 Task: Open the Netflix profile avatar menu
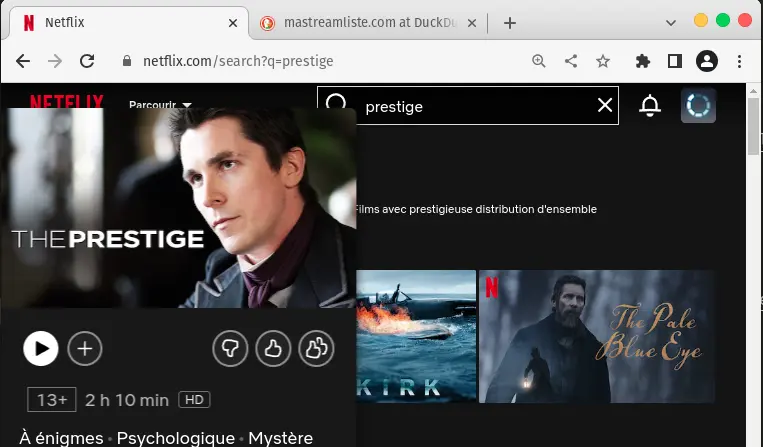click(698, 105)
